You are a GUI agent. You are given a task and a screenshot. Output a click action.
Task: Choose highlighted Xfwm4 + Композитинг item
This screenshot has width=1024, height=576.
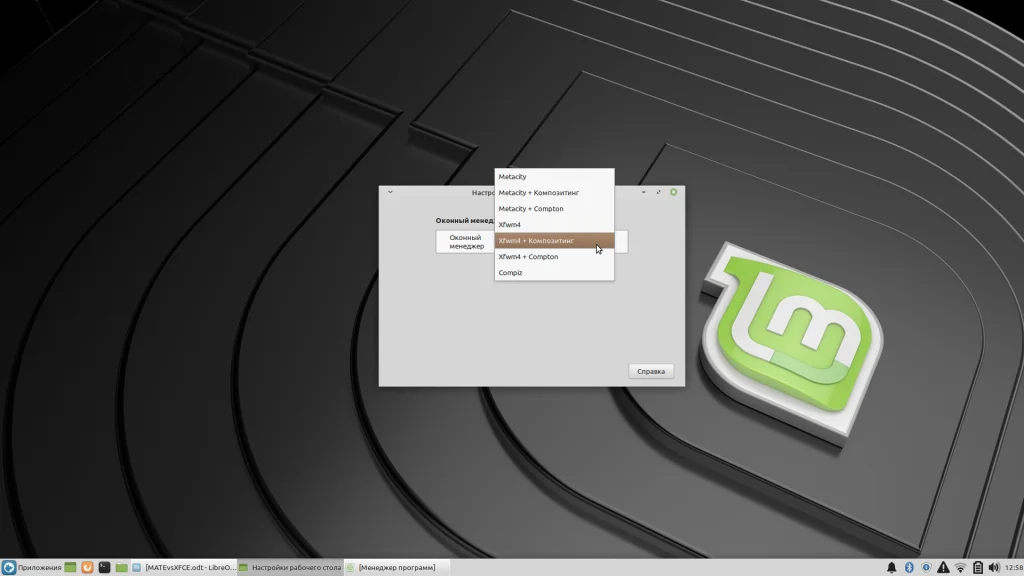coord(554,241)
